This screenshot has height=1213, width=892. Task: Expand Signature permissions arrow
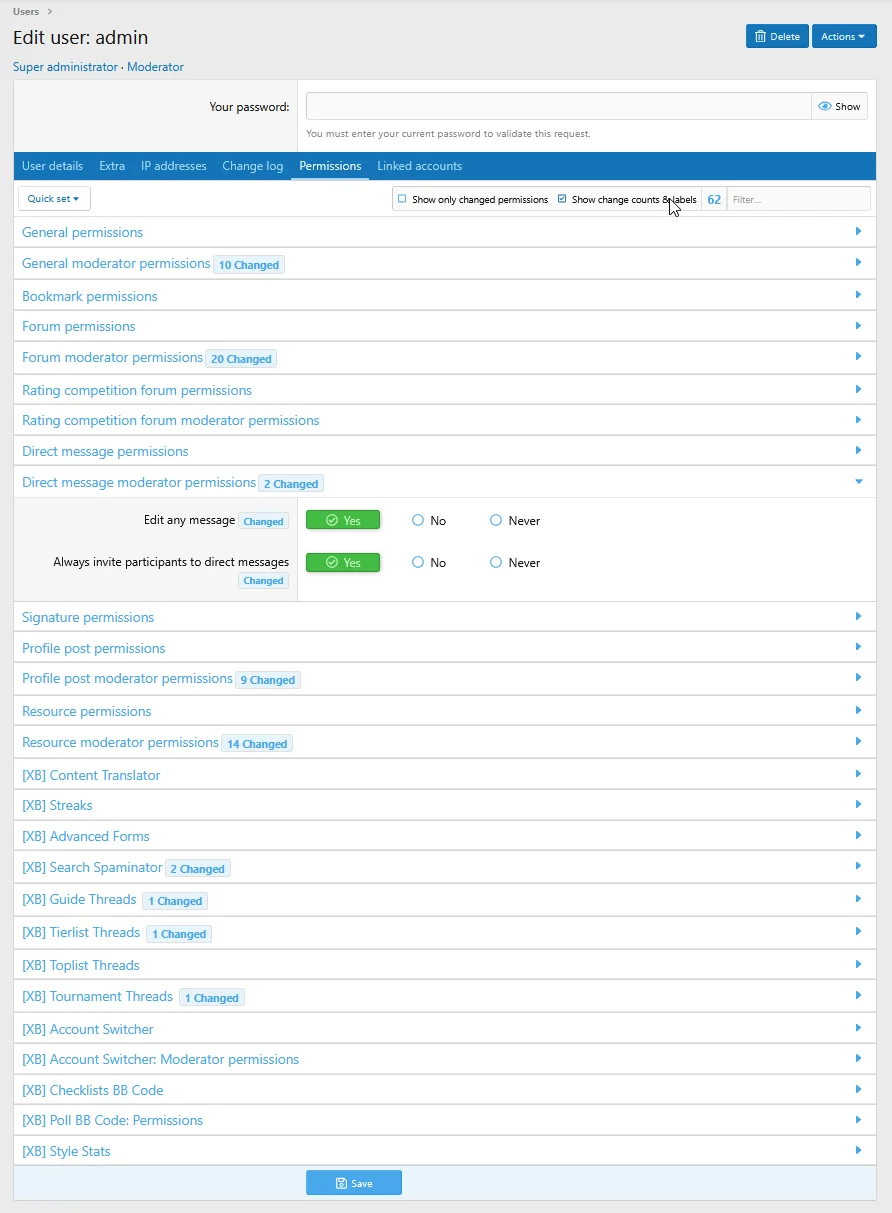point(858,616)
